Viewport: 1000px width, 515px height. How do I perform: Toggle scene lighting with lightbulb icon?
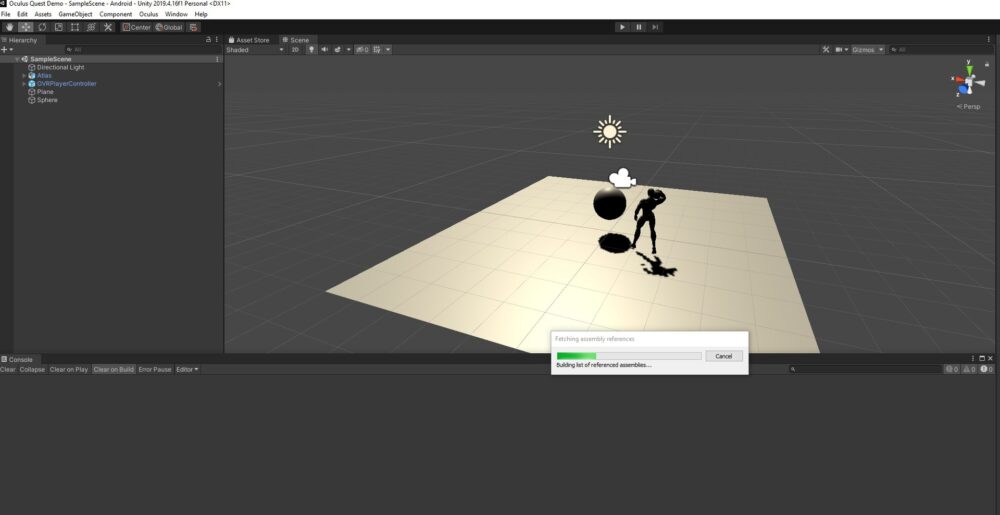[x=311, y=49]
